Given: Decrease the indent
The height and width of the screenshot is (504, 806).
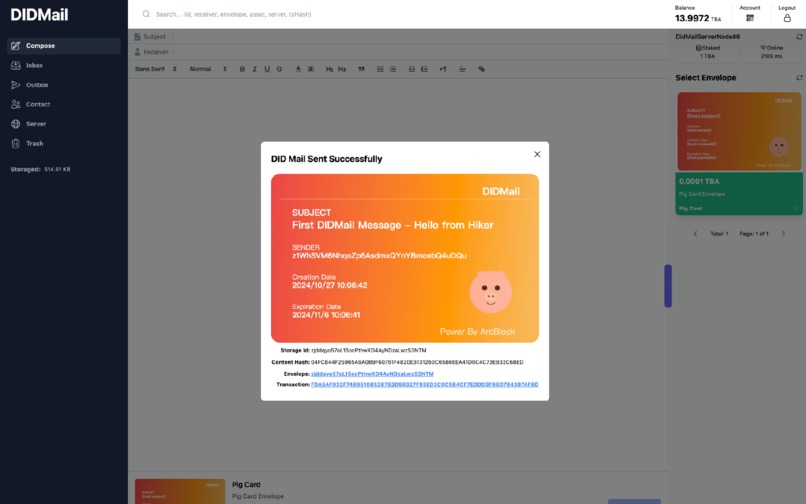Looking at the screenshot, I should pyautogui.click(x=412, y=69).
